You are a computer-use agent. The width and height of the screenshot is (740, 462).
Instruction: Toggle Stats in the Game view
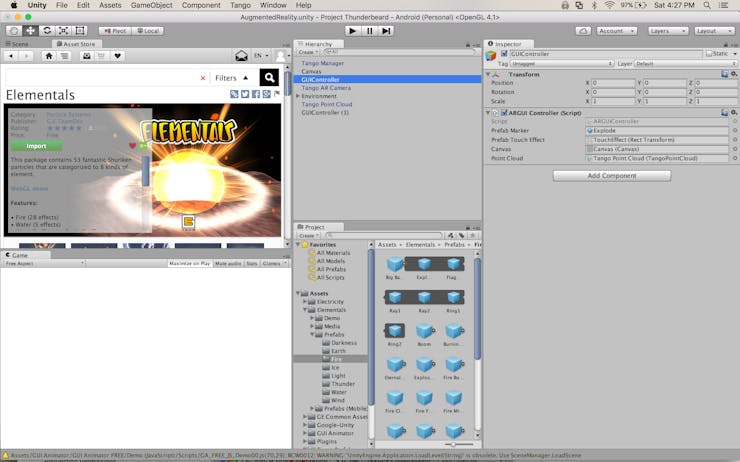pyautogui.click(x=252, y=263)
